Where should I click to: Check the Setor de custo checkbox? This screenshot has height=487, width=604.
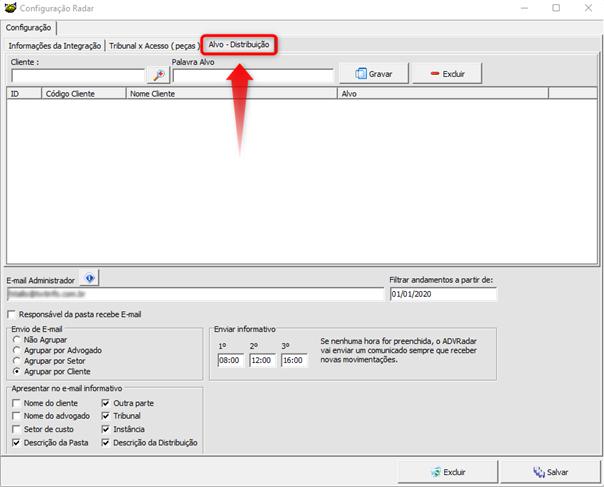16,429
